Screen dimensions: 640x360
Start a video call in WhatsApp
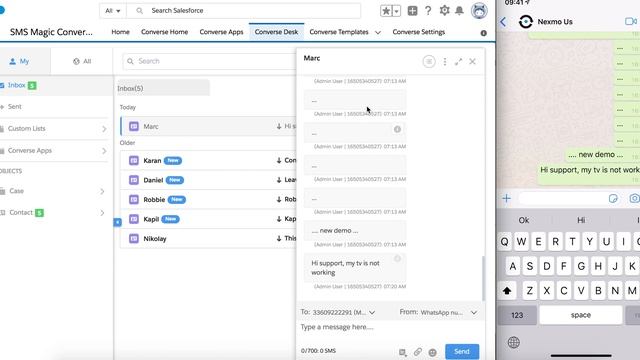point(631,21)
